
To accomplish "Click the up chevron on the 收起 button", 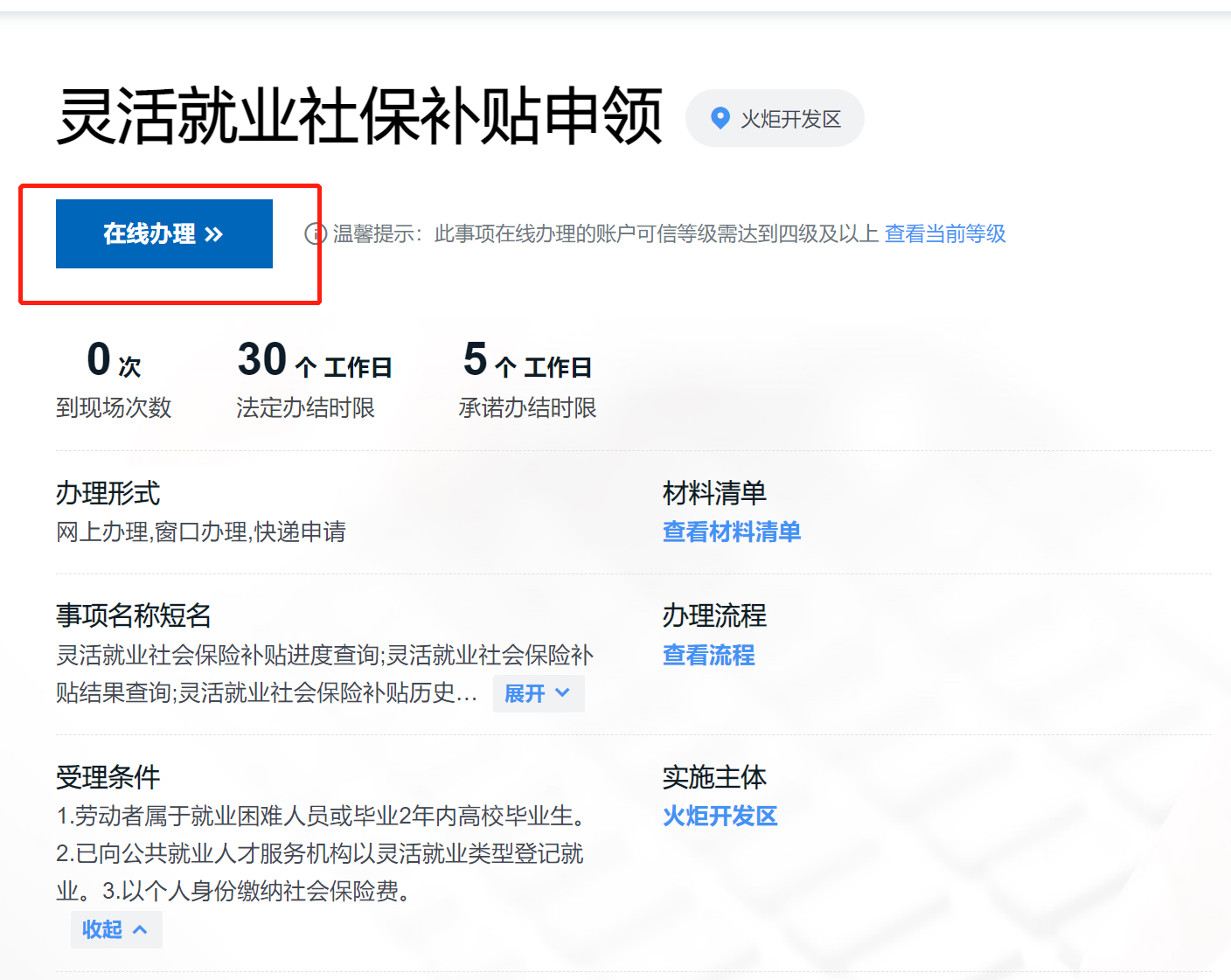I will pos(142,929).
